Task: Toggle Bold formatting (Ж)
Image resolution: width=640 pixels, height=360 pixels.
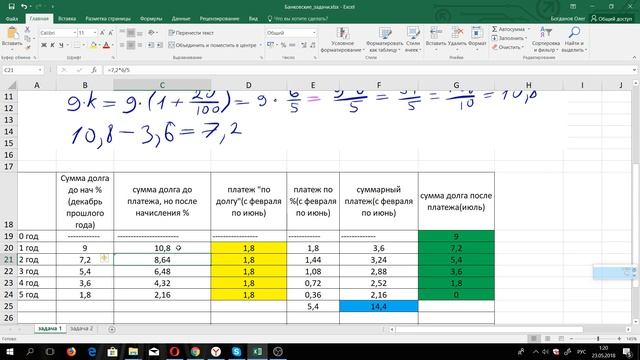Action: (x=44, y=45)
